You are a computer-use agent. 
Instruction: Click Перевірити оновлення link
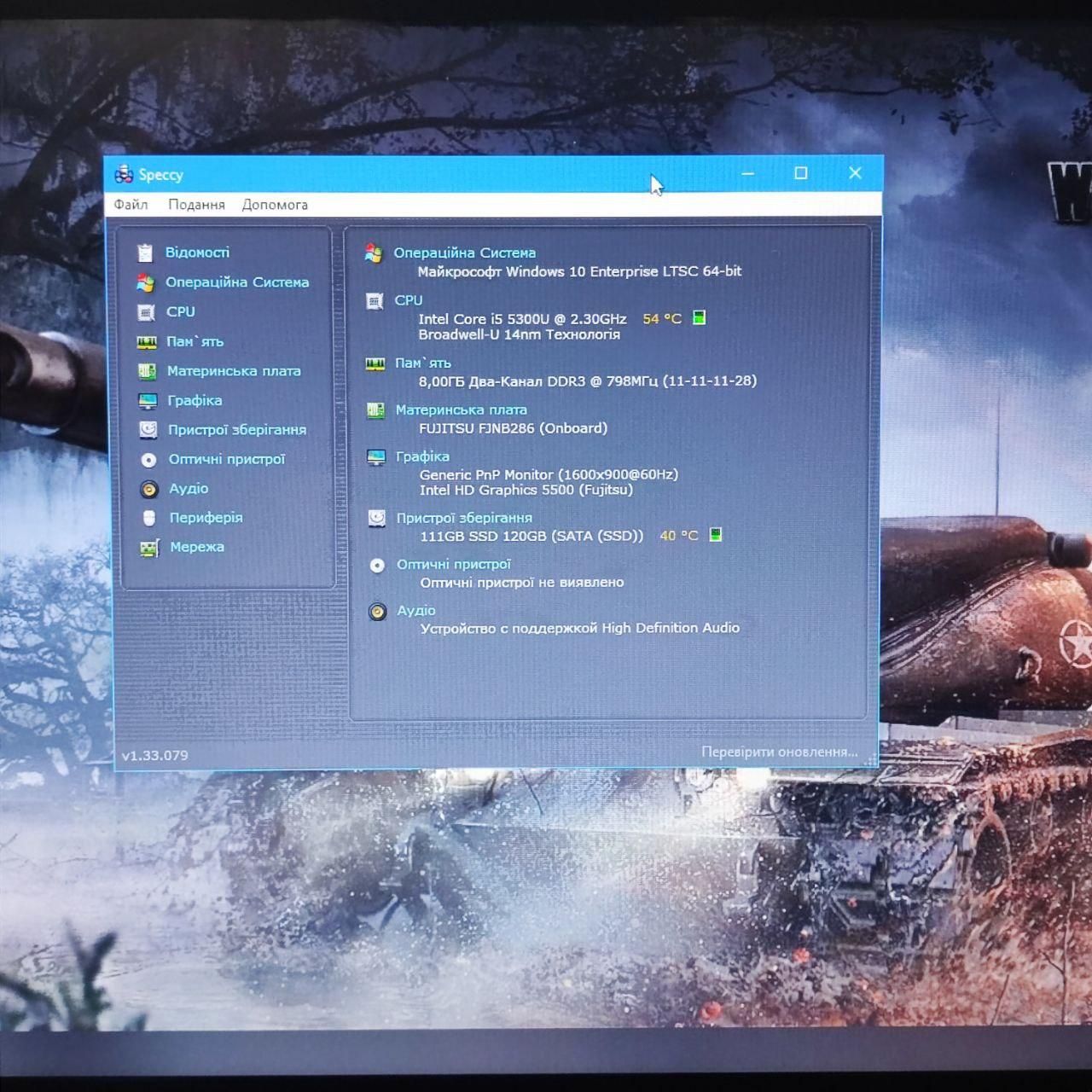pos(779,752)
